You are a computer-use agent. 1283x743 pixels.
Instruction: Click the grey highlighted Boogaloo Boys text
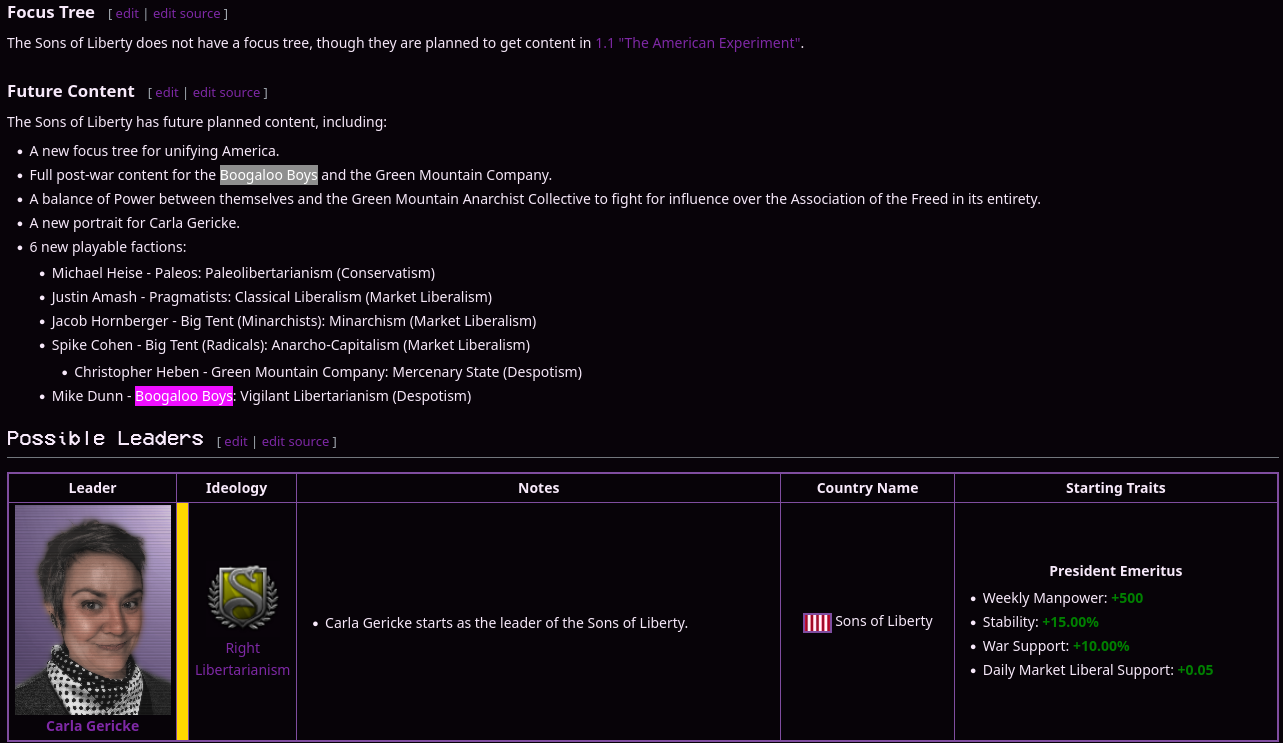point(269,175)
